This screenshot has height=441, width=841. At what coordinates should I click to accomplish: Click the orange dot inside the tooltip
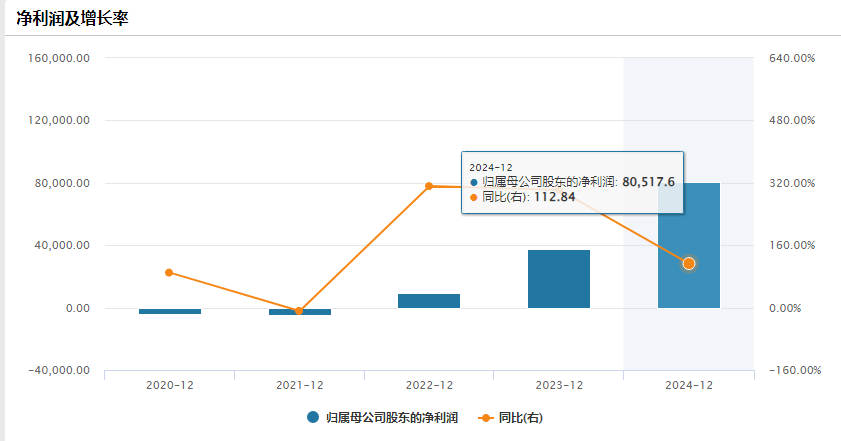(x=474, y=197)
